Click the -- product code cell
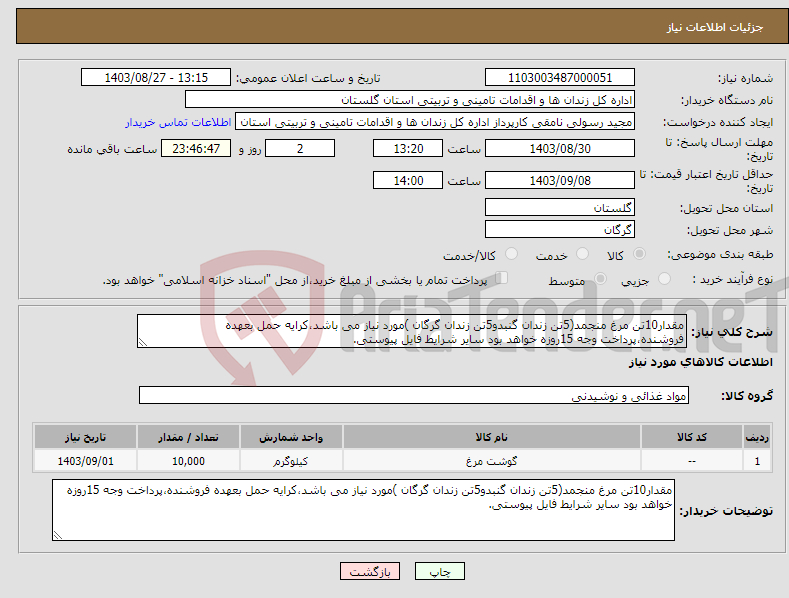This screenshot has height=598, width=789. (691, 461)
